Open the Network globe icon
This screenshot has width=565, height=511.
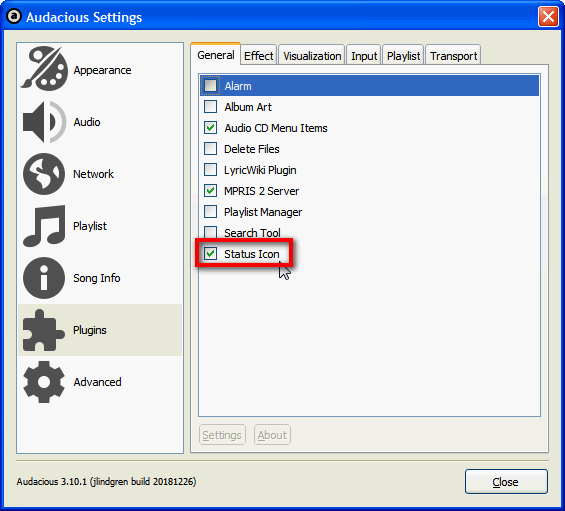click(44, 174)
